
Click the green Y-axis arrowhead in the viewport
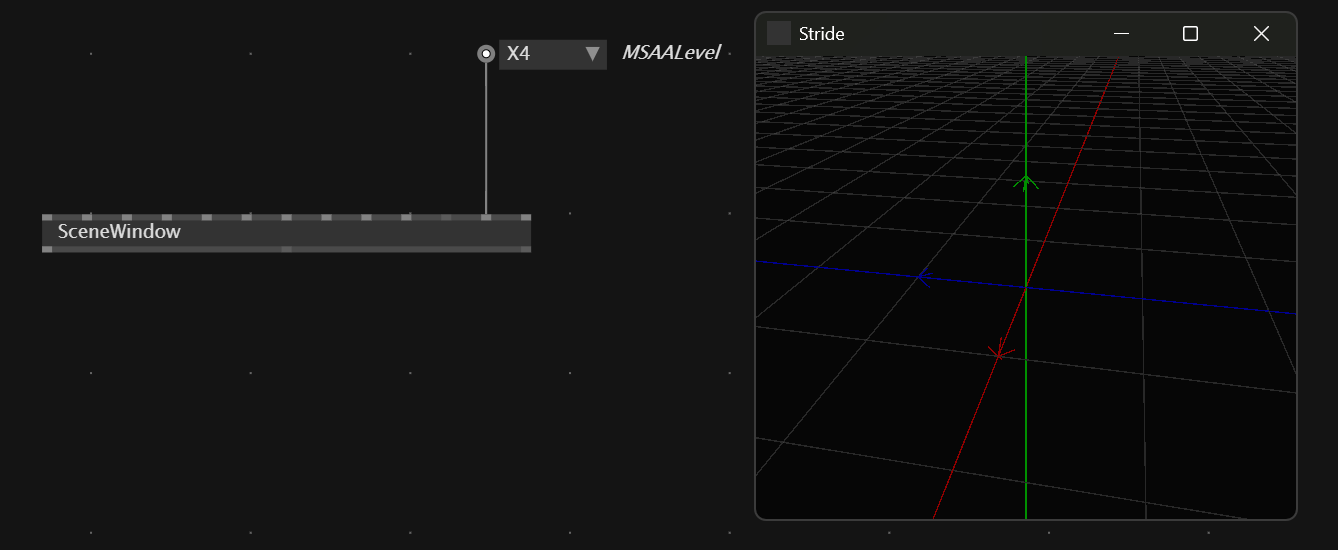[x=1026, y=181]
